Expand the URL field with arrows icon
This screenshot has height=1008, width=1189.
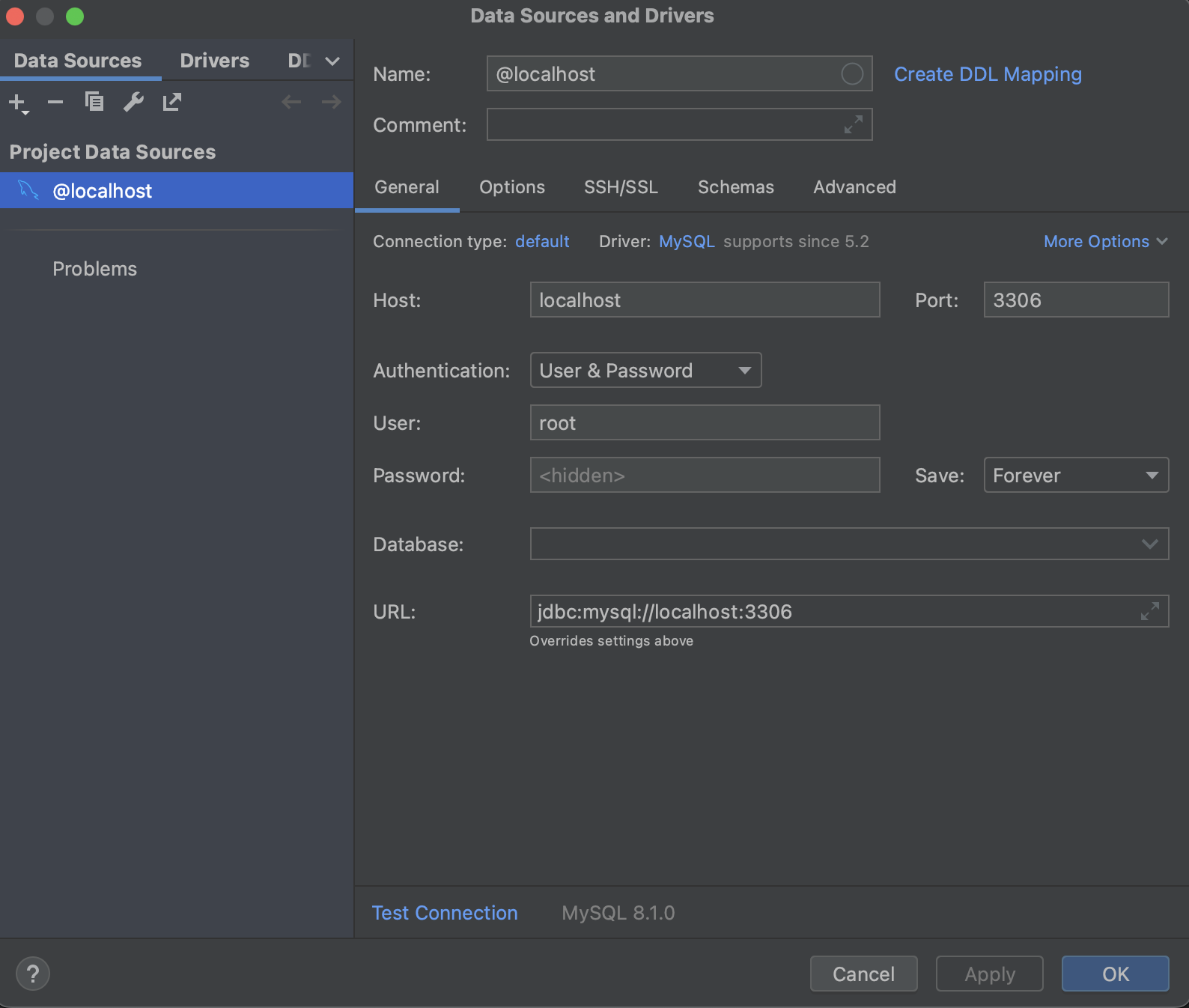click(1150, 611)
